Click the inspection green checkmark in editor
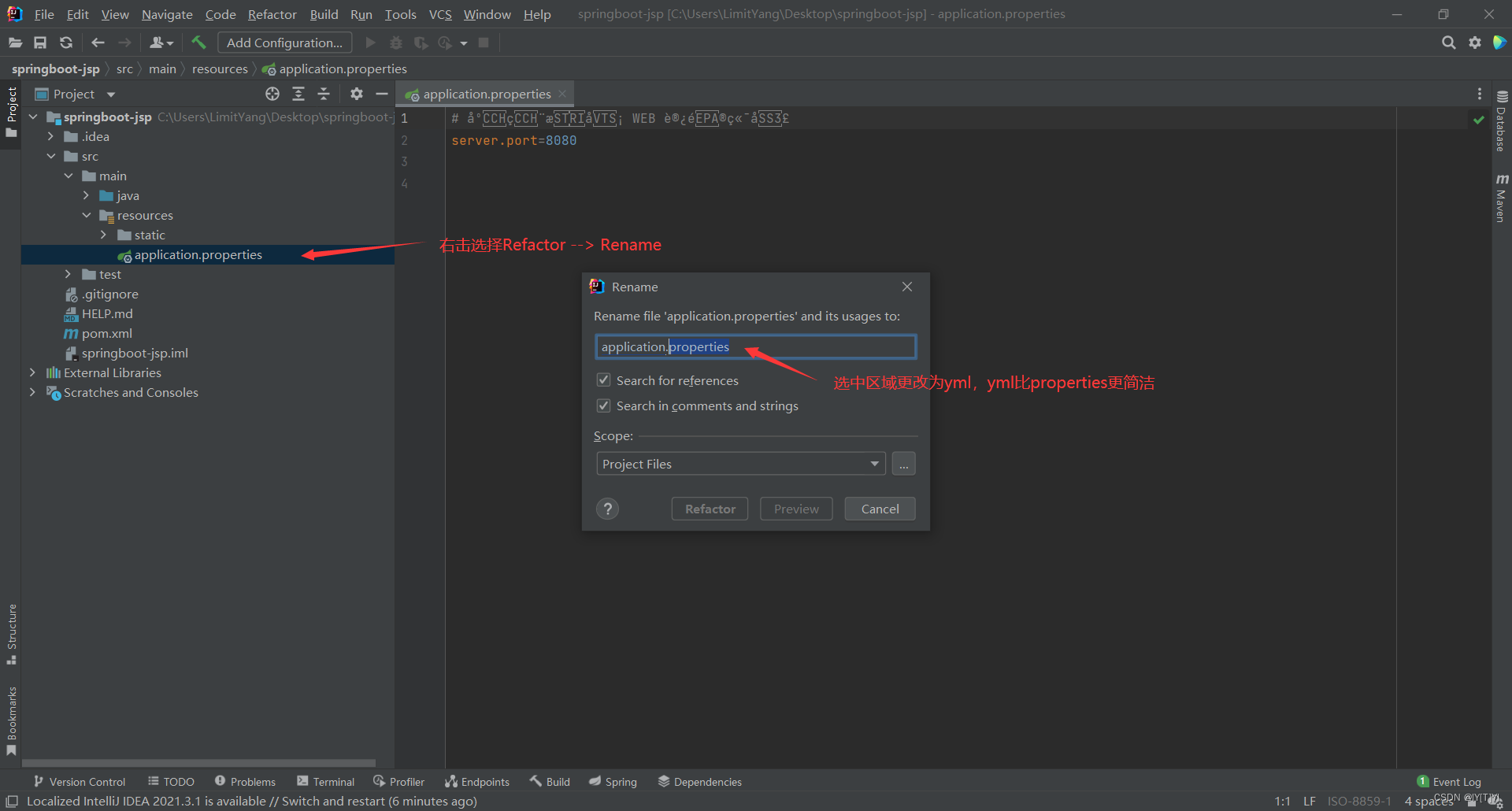 [1479, 119]
